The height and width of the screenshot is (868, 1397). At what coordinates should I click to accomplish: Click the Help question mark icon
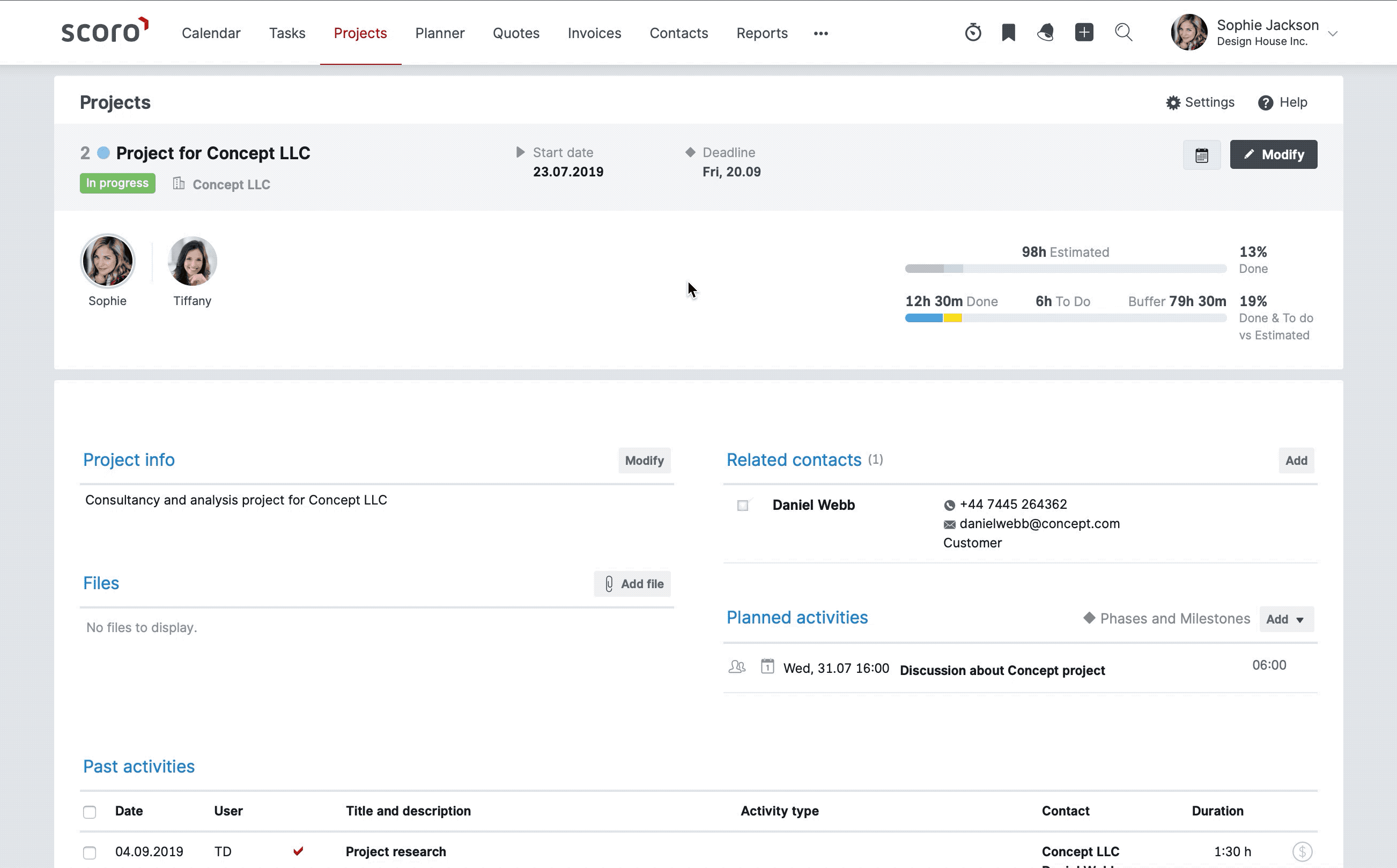pos(1265,103)
